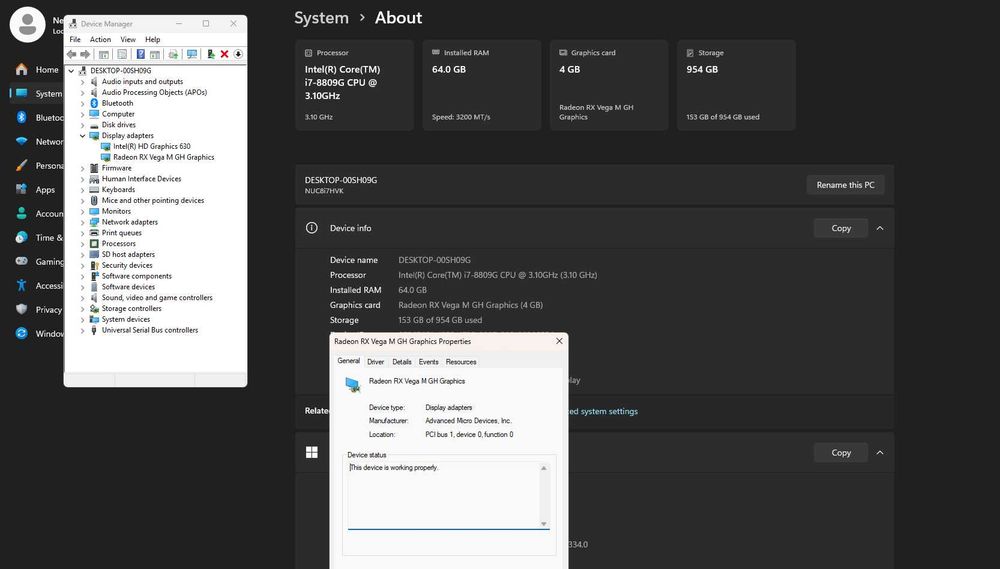Open the Help menu in Device Manager
The image size is (1000, 569).
152,40
